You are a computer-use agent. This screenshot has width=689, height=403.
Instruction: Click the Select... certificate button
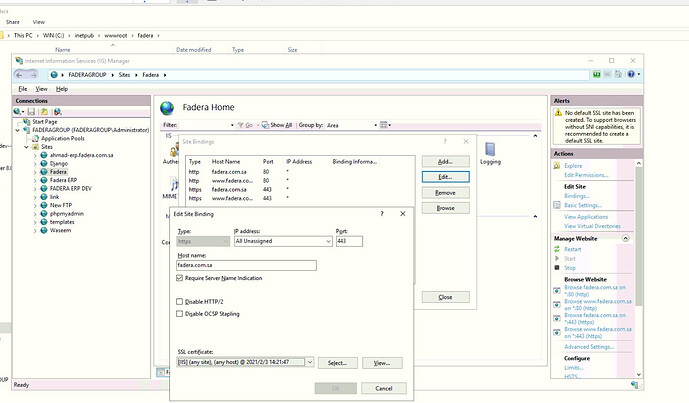click(337, 363)
